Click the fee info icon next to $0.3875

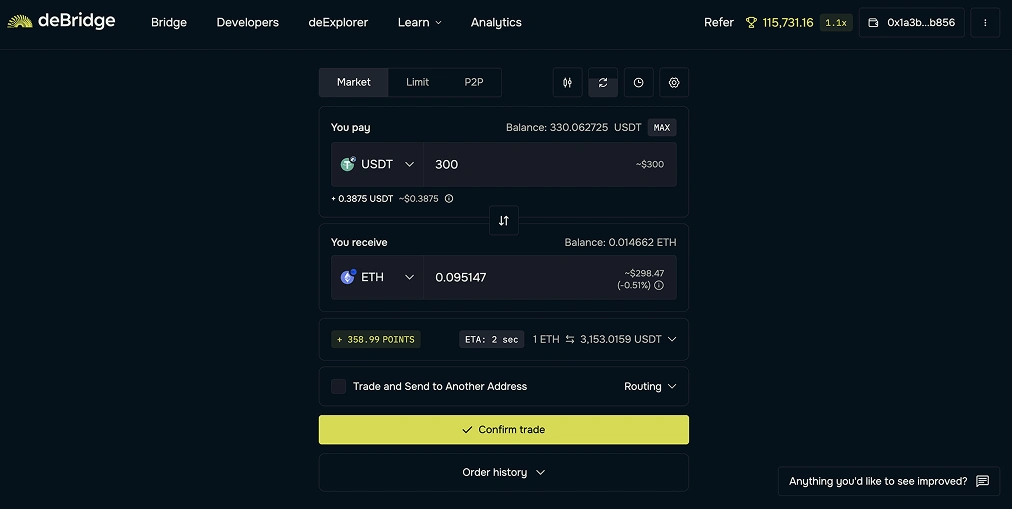coord(449,199)
